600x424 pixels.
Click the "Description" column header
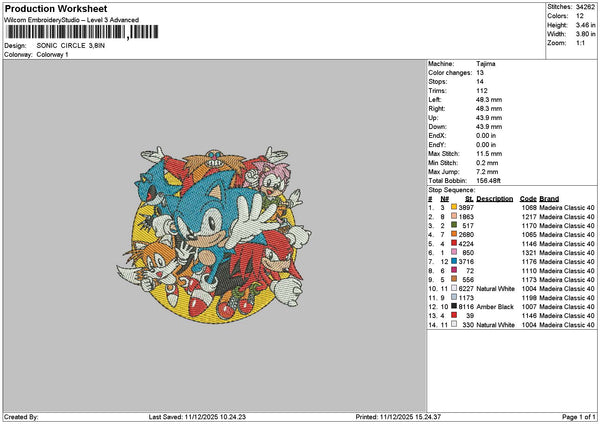[x=495, y=199]
